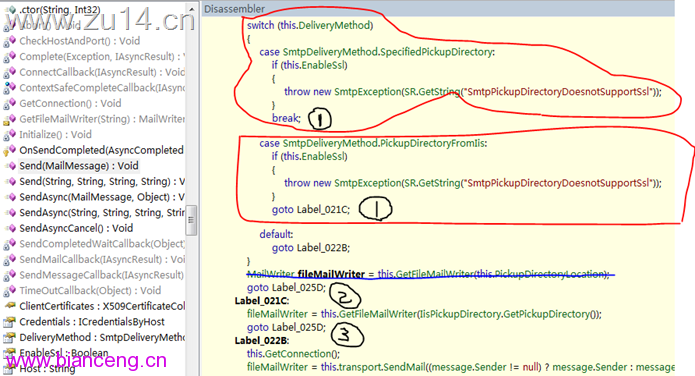Open OnSendCompleted method in the tree
Image resolution: width=695 pixels, height=376 pixels.
(x=102, y=150)
